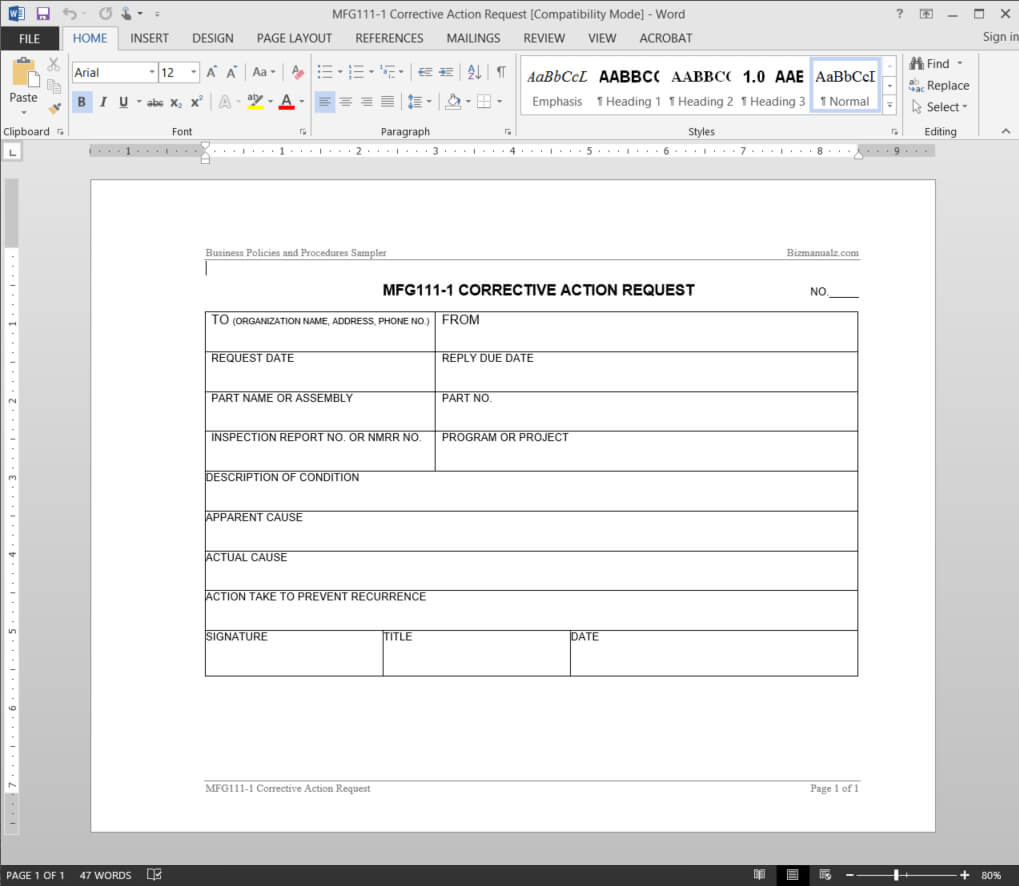Image resolution: width=1019 pixels, height=886 pixels.
Task: Click Sign in link
Action: coord(1000,37)
